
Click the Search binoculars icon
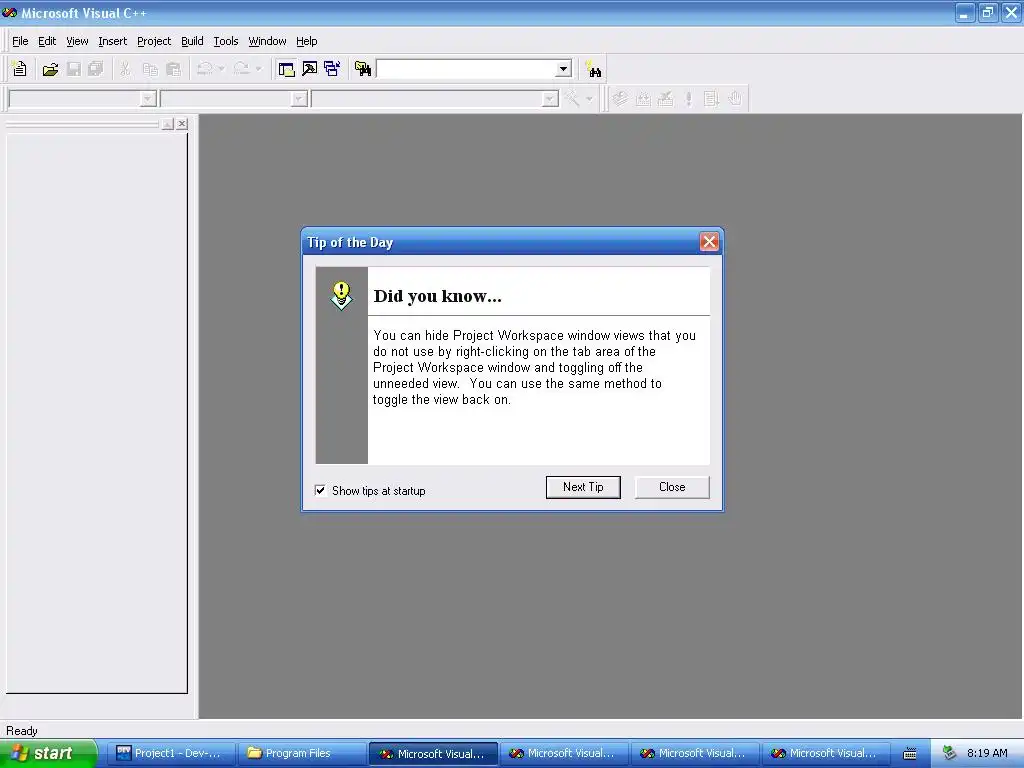coord(593,69)
